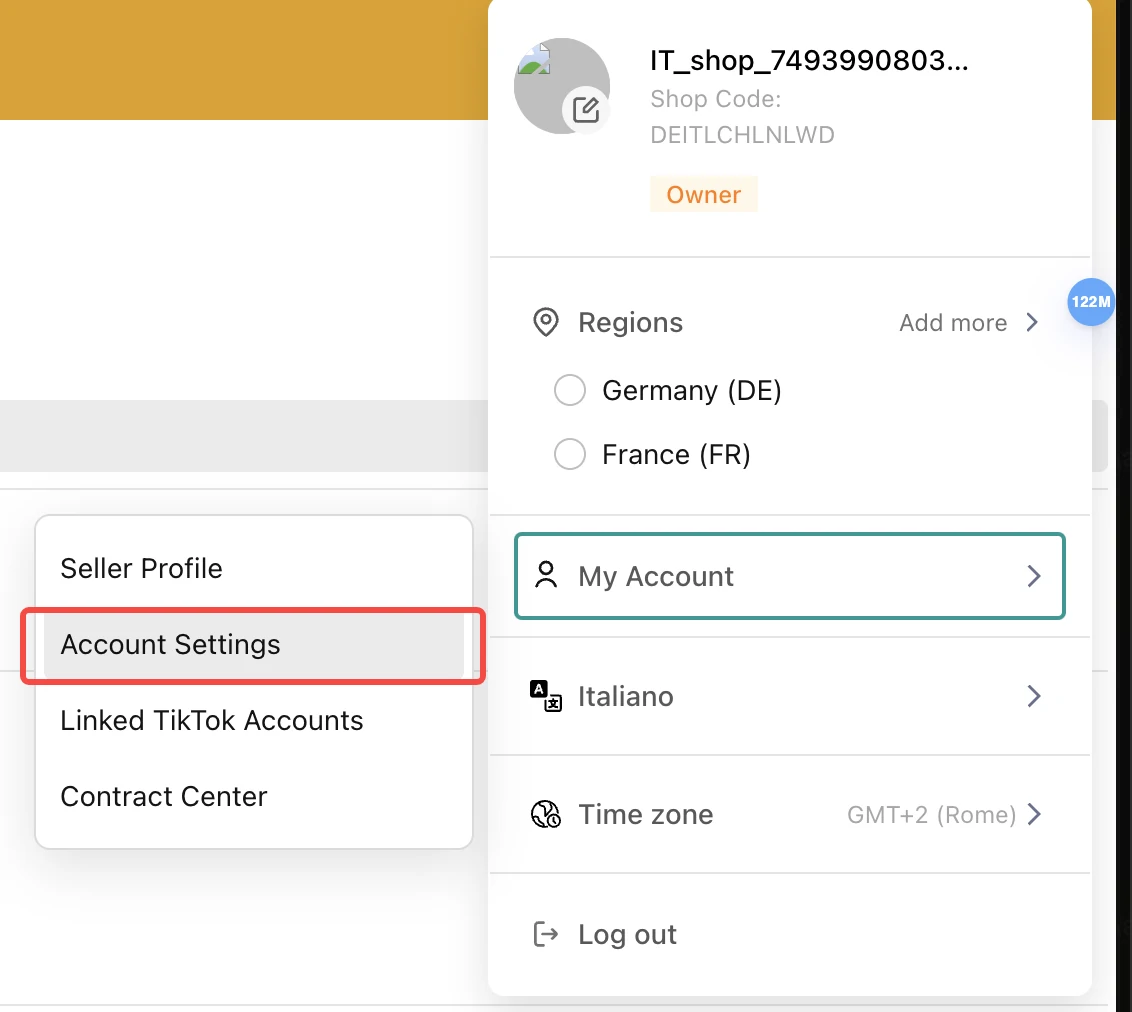1132x1012 pixels.
Task: Go to Contract Center
Action: (x=164, y=796)
